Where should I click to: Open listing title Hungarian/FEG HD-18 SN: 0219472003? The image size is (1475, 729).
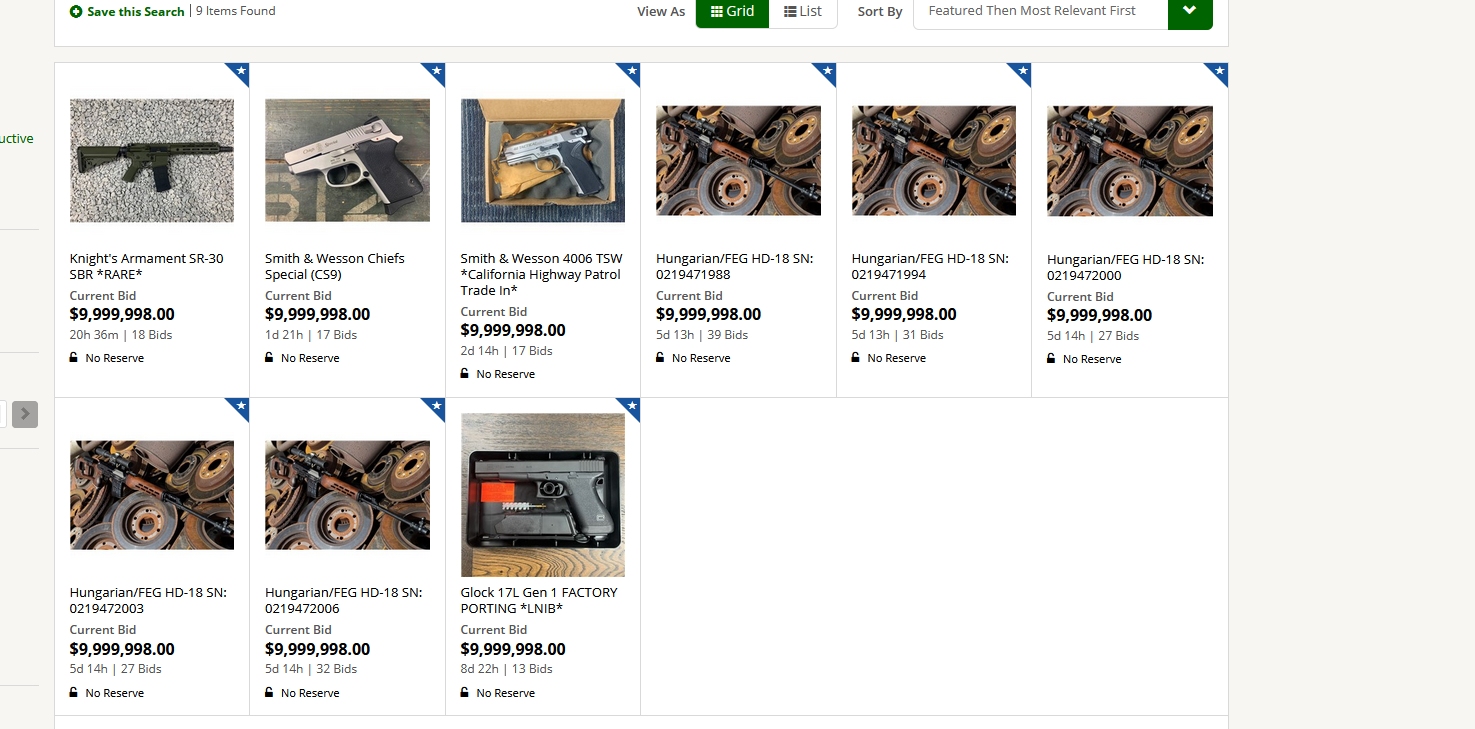click(148, 600)
